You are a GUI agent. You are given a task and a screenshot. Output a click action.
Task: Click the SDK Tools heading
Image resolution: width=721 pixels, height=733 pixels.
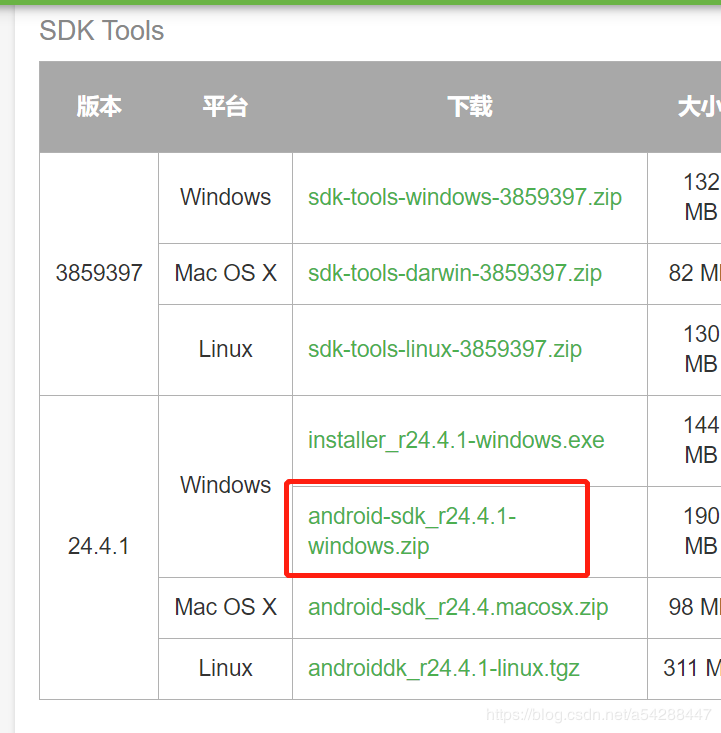pyautogui.click(x=101, y=31)
